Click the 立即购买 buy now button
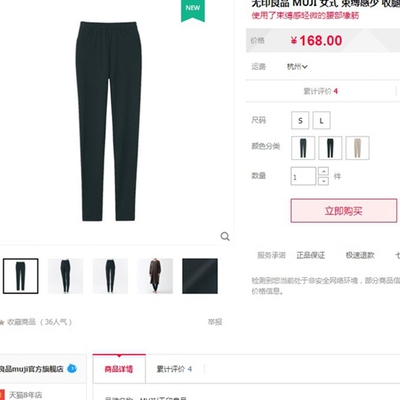 click(344, 211)
